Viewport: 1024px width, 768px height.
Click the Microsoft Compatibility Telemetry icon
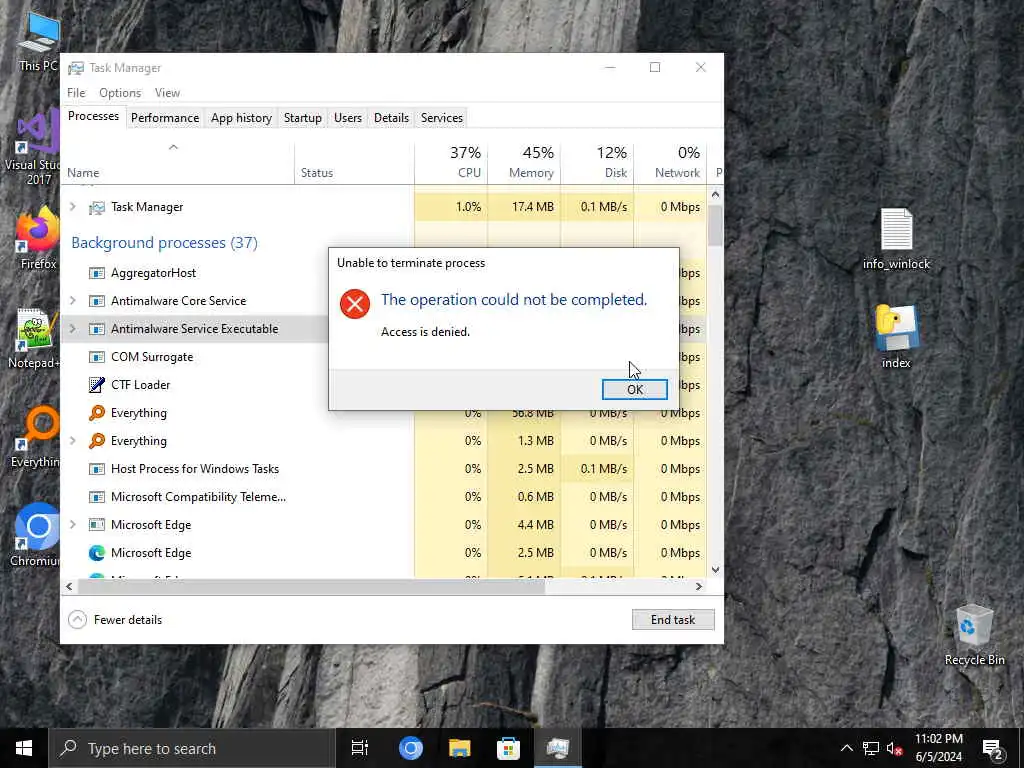pos(97,497)
